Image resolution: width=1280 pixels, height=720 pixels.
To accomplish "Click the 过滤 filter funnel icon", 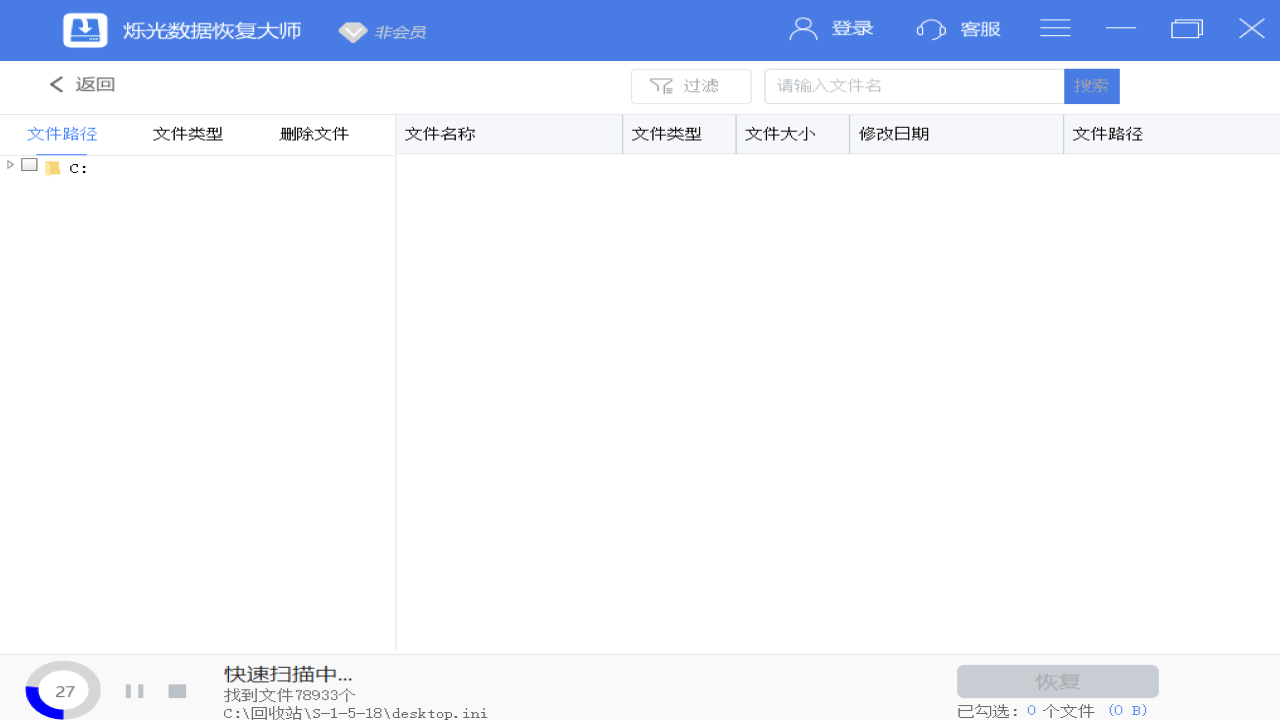I will [661, 86].
